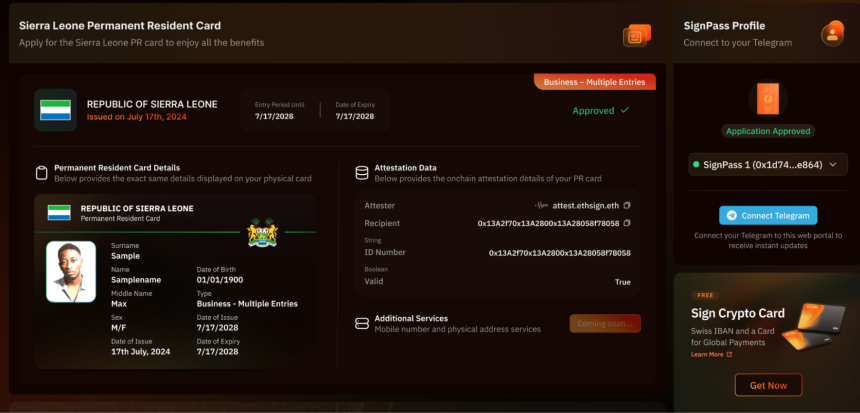Image resolution: width=860 pixels, height=413 pixels.
Task: Click the Application Approved status badge
Action: tap(768, 131)
